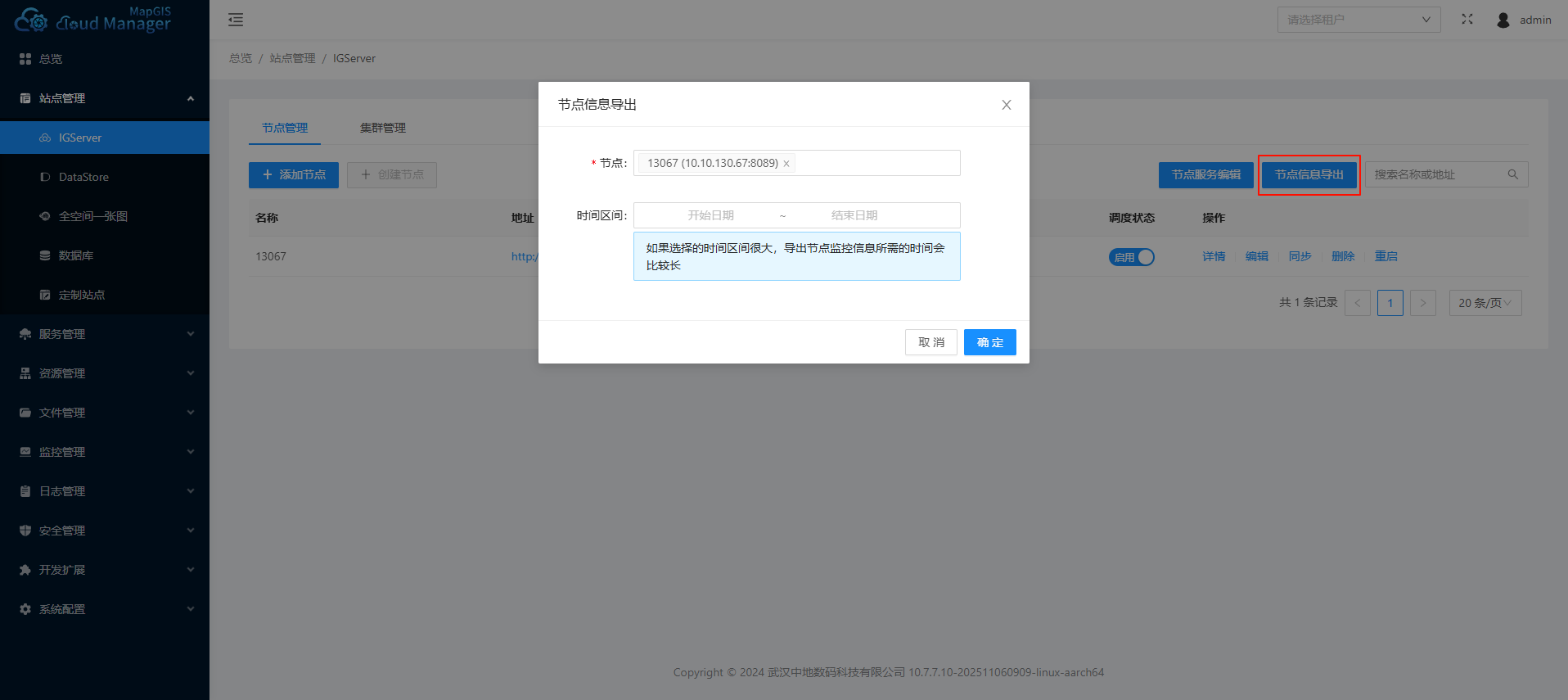Click the 结束日期 end date field
Image resolution: width=1568 pixels, height=700 pixels.
tap(854, 215)
